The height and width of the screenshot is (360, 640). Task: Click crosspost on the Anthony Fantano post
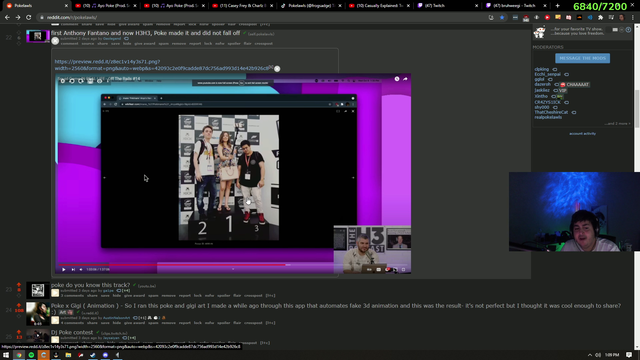263,43
